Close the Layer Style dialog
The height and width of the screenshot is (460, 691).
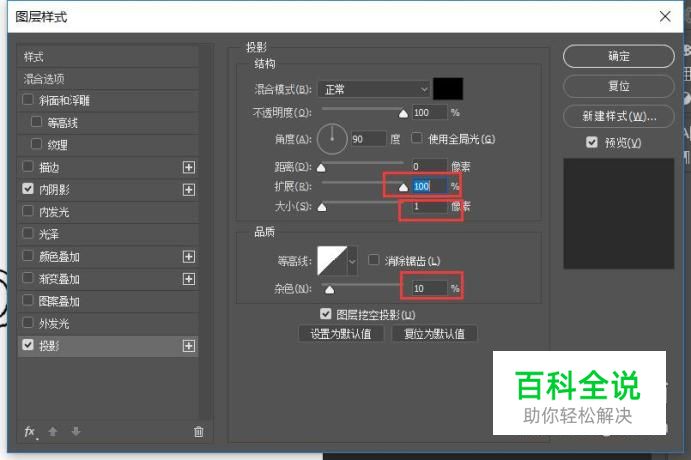(665, 17)
